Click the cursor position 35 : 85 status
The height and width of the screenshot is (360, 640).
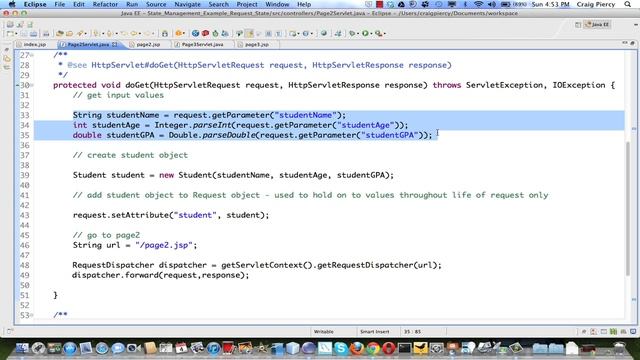[x=412, y=332]
